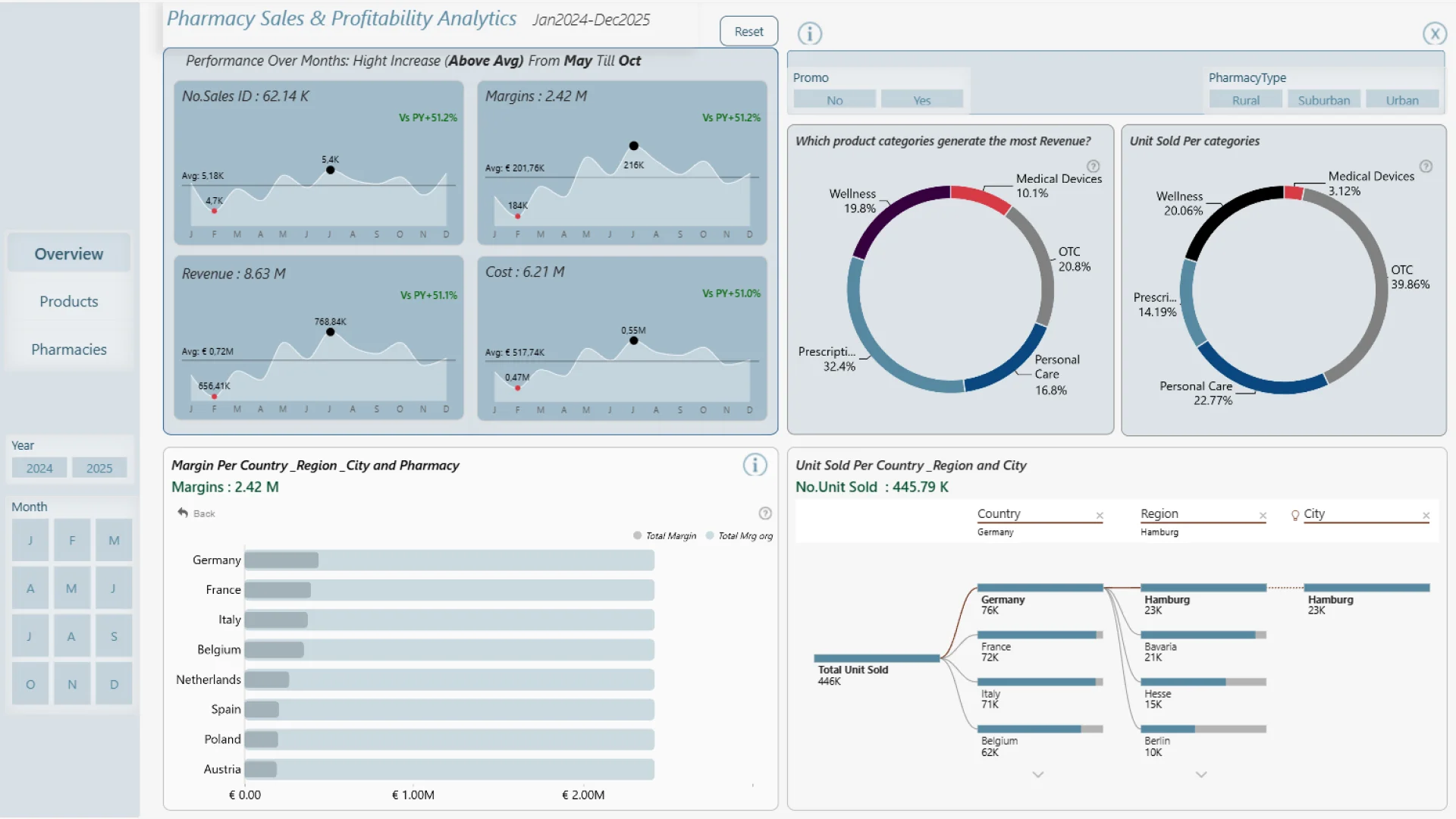Click the info icon next to Reset
Viewport: 1456px width, 819px height.
click(809, 33)
